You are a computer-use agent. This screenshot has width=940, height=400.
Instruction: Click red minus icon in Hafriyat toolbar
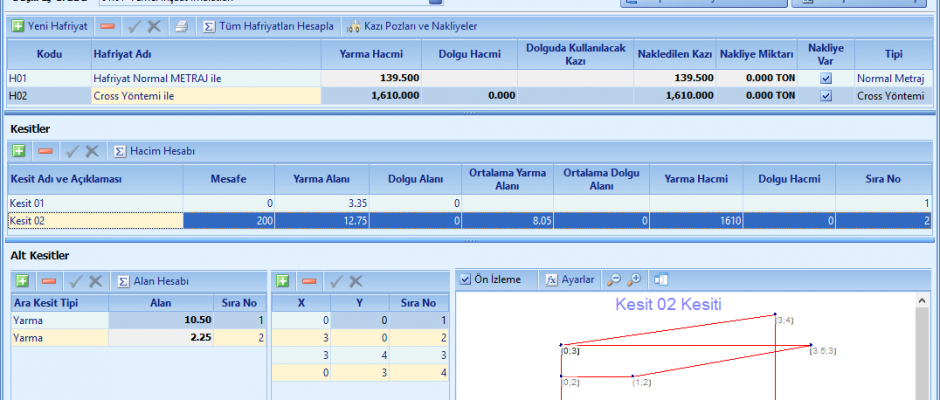point(107,26)
